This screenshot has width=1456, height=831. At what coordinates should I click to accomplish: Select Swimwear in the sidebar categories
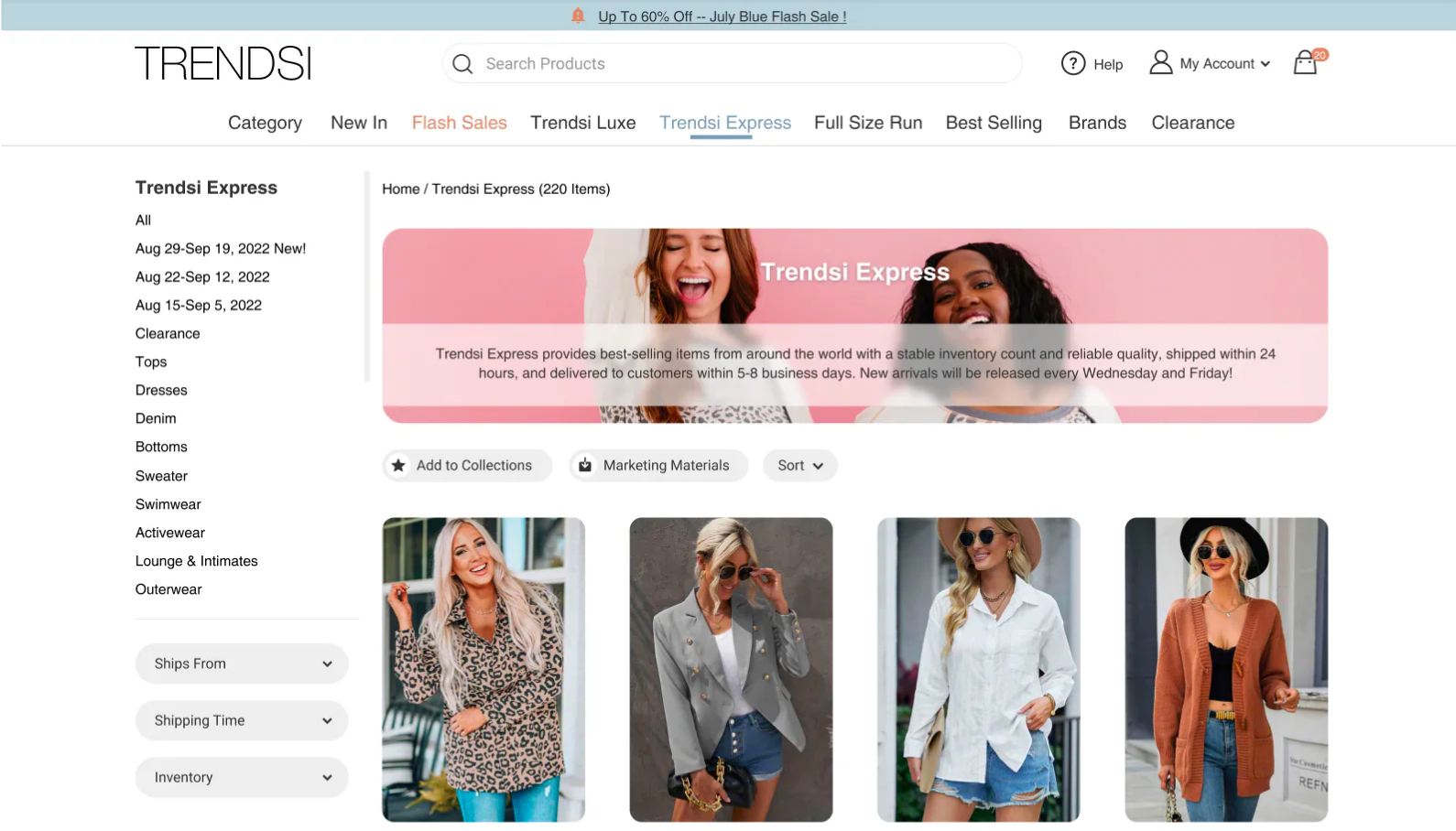pos(168,504)
